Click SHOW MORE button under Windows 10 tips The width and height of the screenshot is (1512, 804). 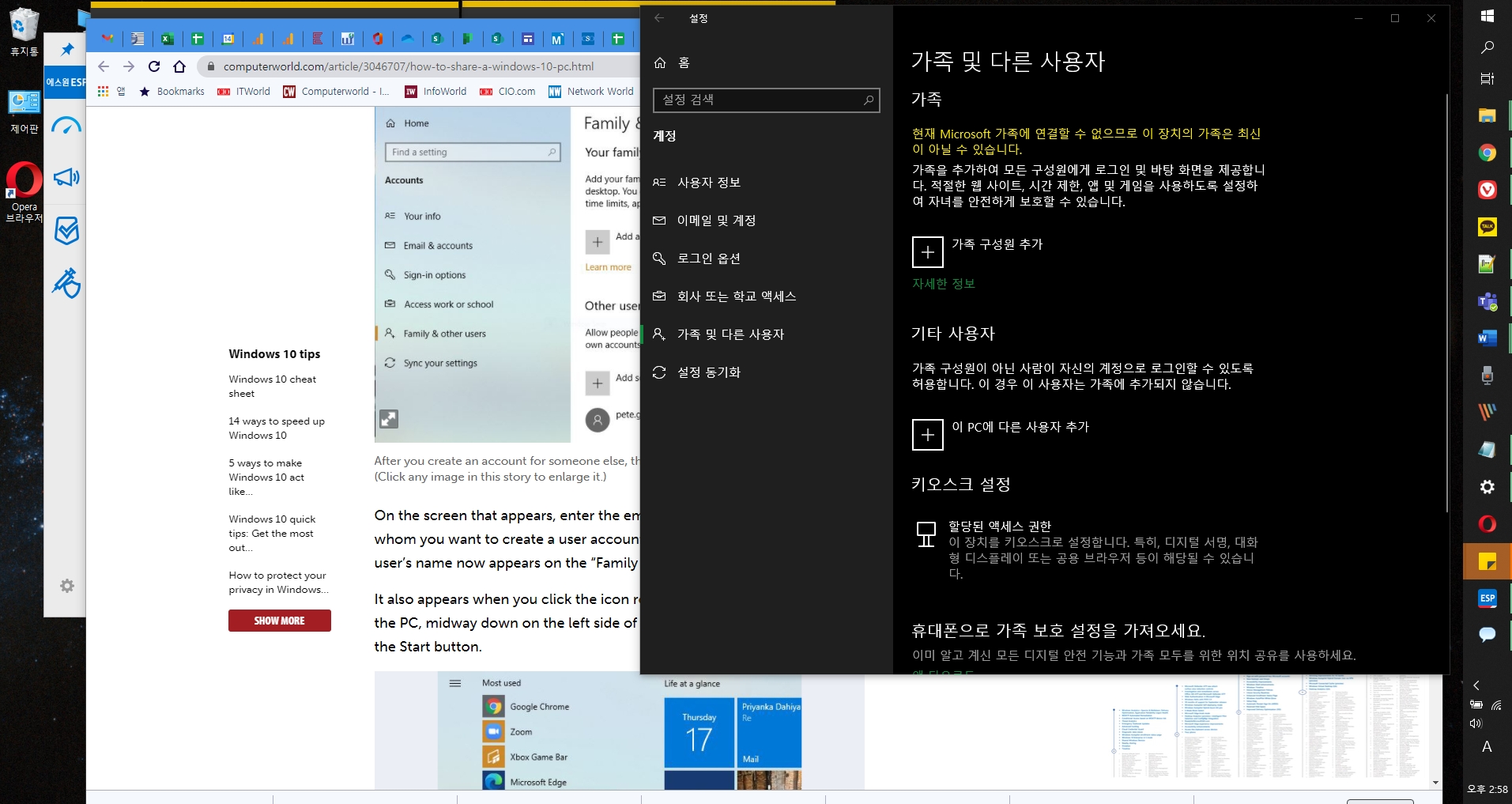tap(279, 621)
